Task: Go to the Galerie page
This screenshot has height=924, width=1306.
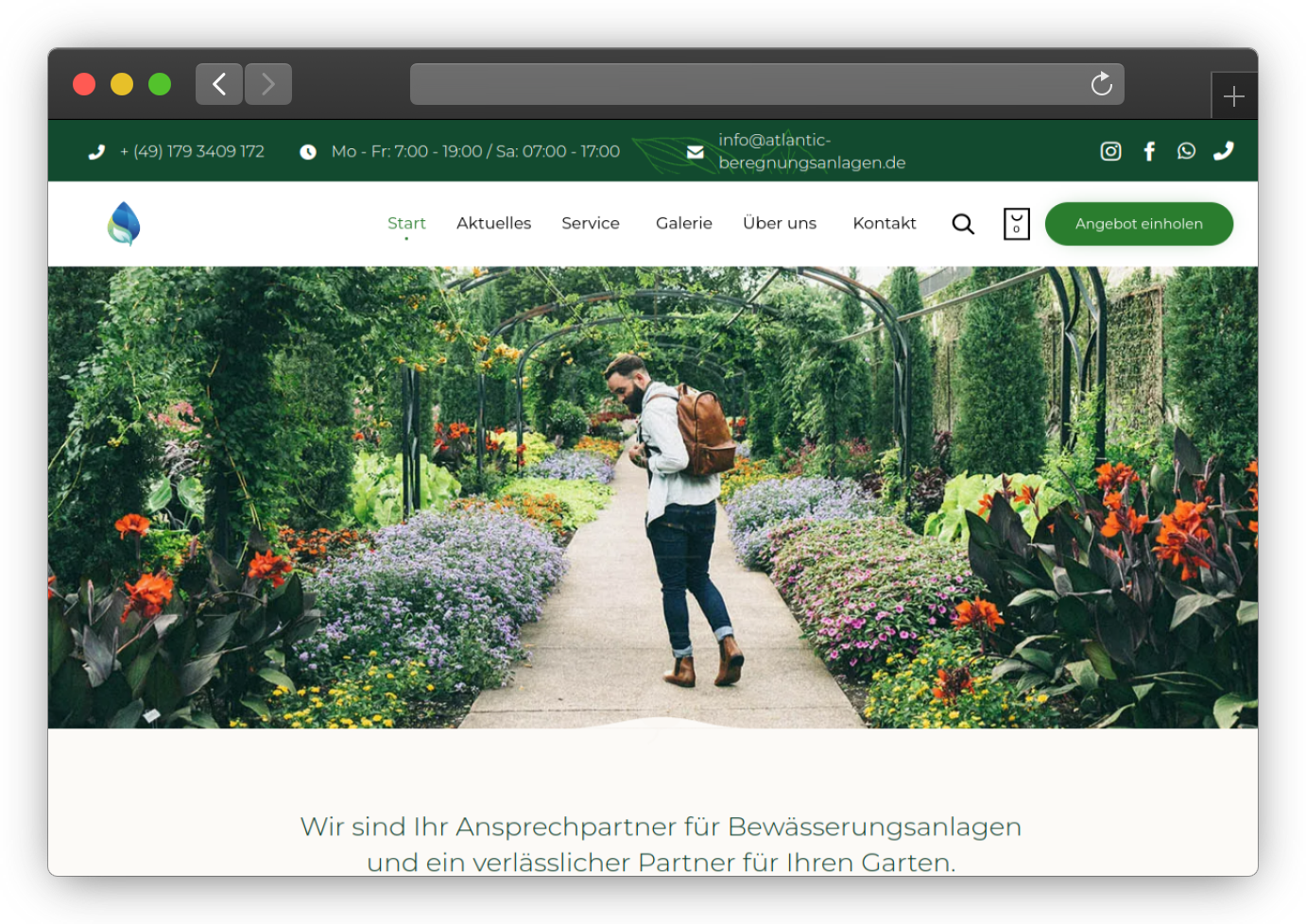Action: [684, 224]
